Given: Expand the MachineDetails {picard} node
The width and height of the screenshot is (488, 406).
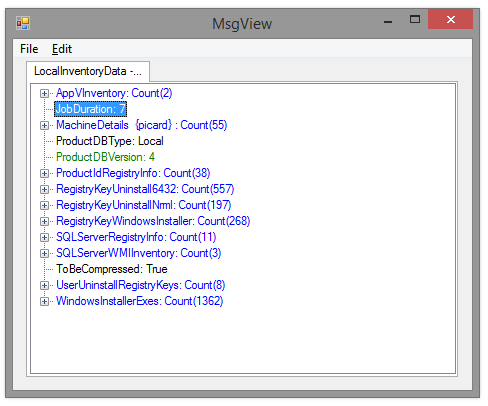Looking at the screenshot, I should pyautogui.click(x=44, y=125).
